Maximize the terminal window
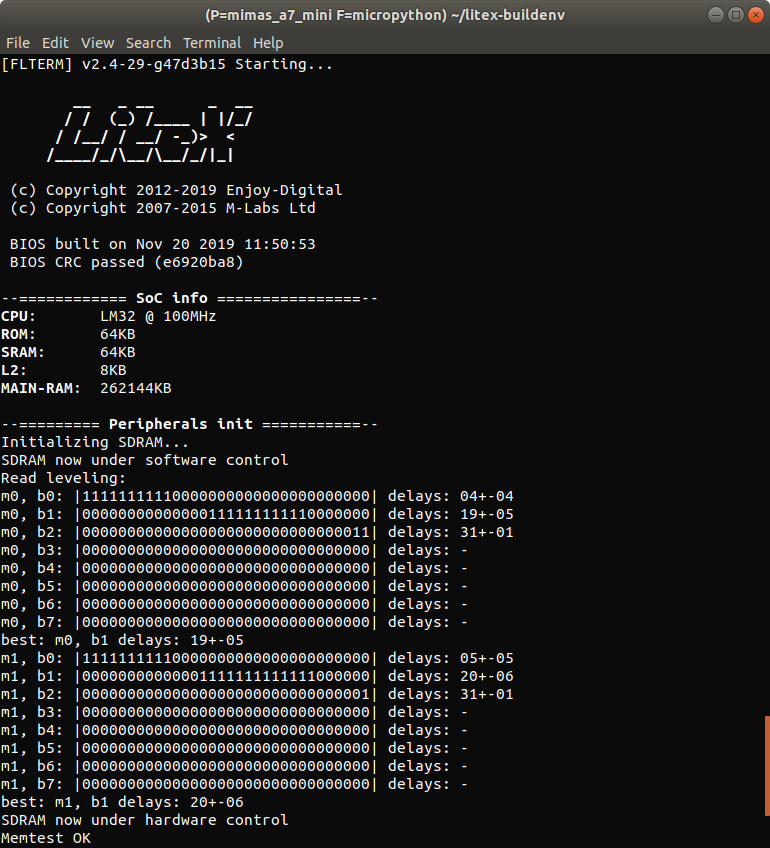The height and width of the screenshot is (848, 770). pos(734,15)
